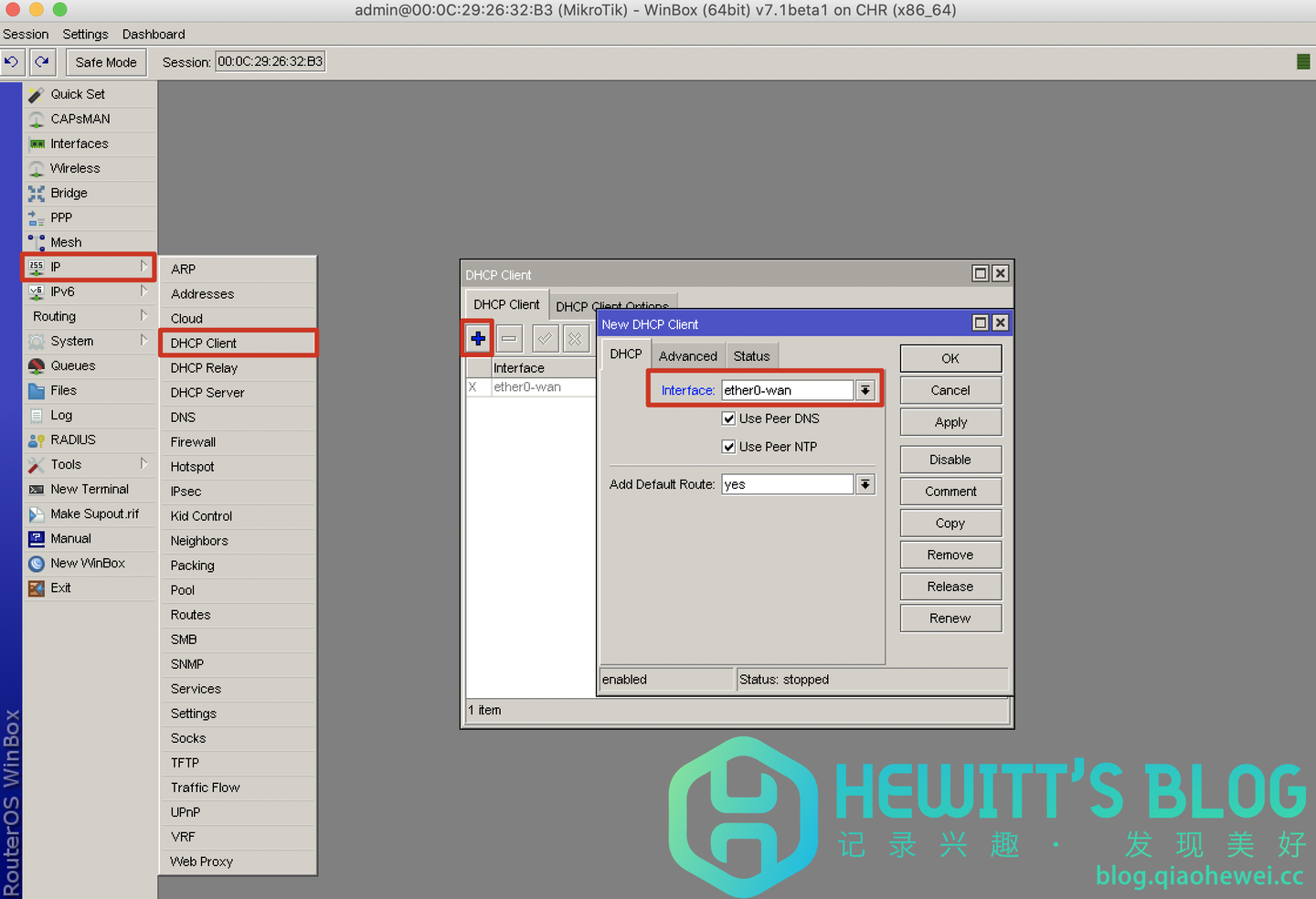Click the disable cross icon in DHCP Client toolbar

[x=576, y=339]
